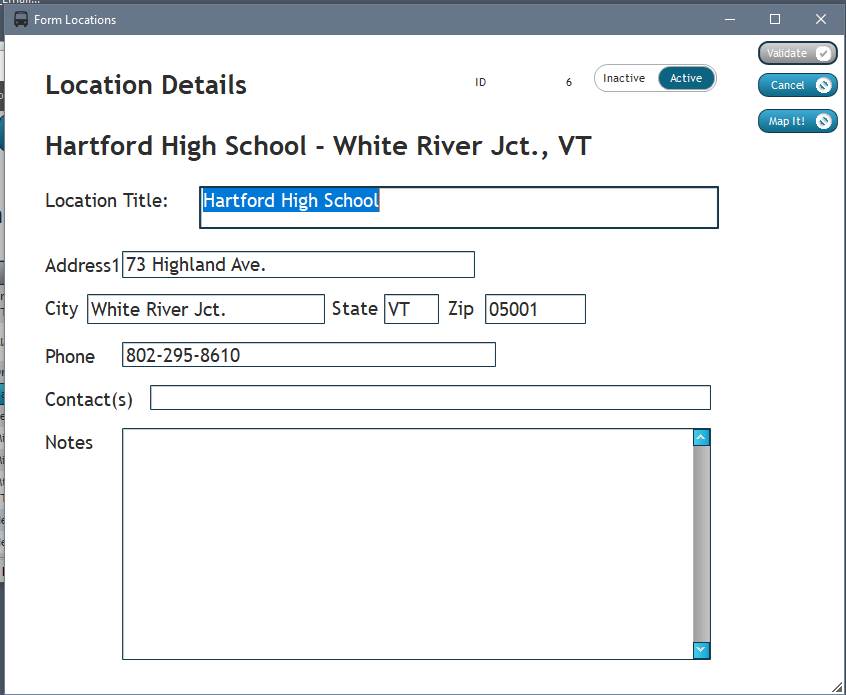Click inside the Notes text area

pos(407,544)
